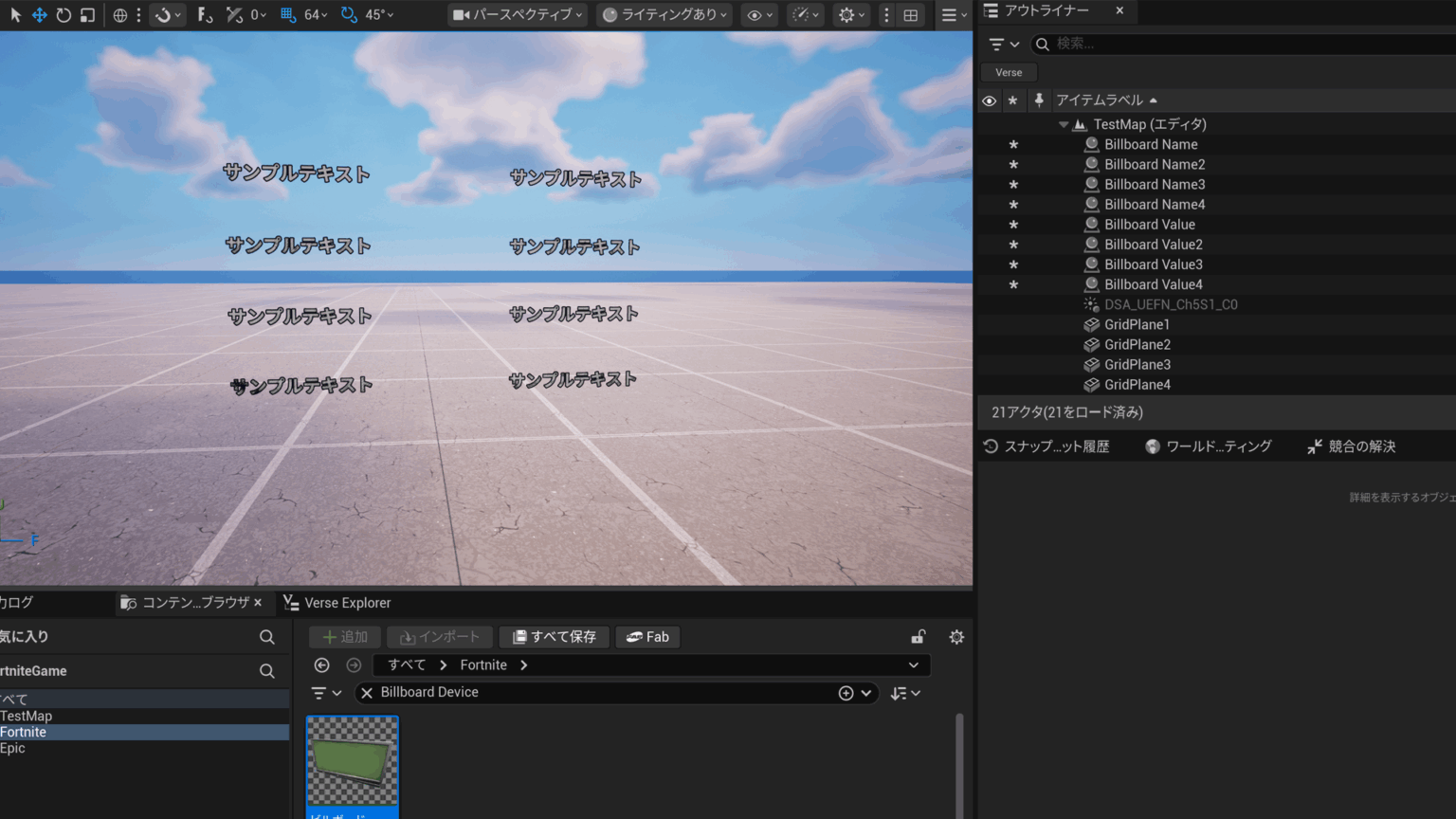Screen dimensions: 1456x819
Task: Open the Verse tools swirl icon menu
Action: tap(162, 14)
